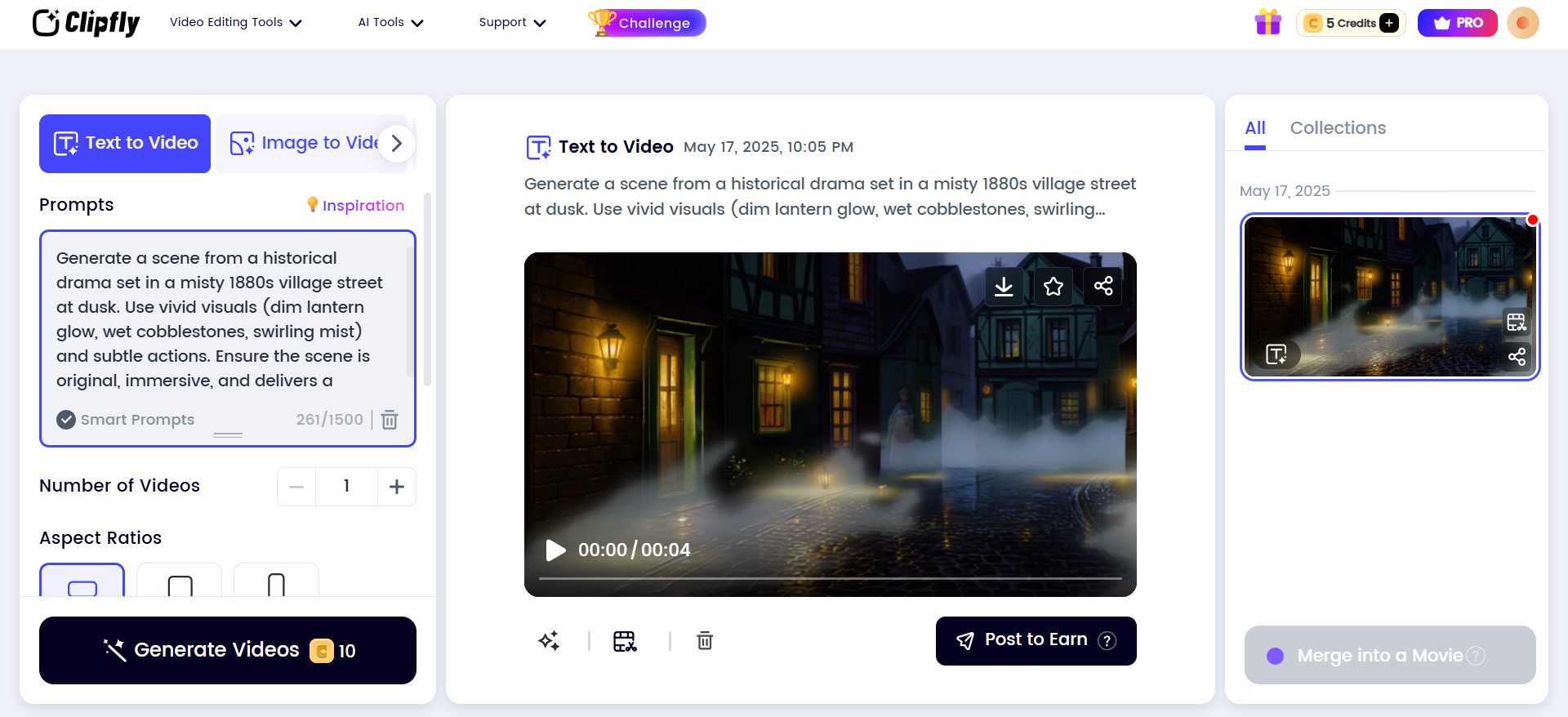The image size is (1568, 717).
Task: Open the Merge into a Movie help icon
Action: click(x=1476, y=656)
